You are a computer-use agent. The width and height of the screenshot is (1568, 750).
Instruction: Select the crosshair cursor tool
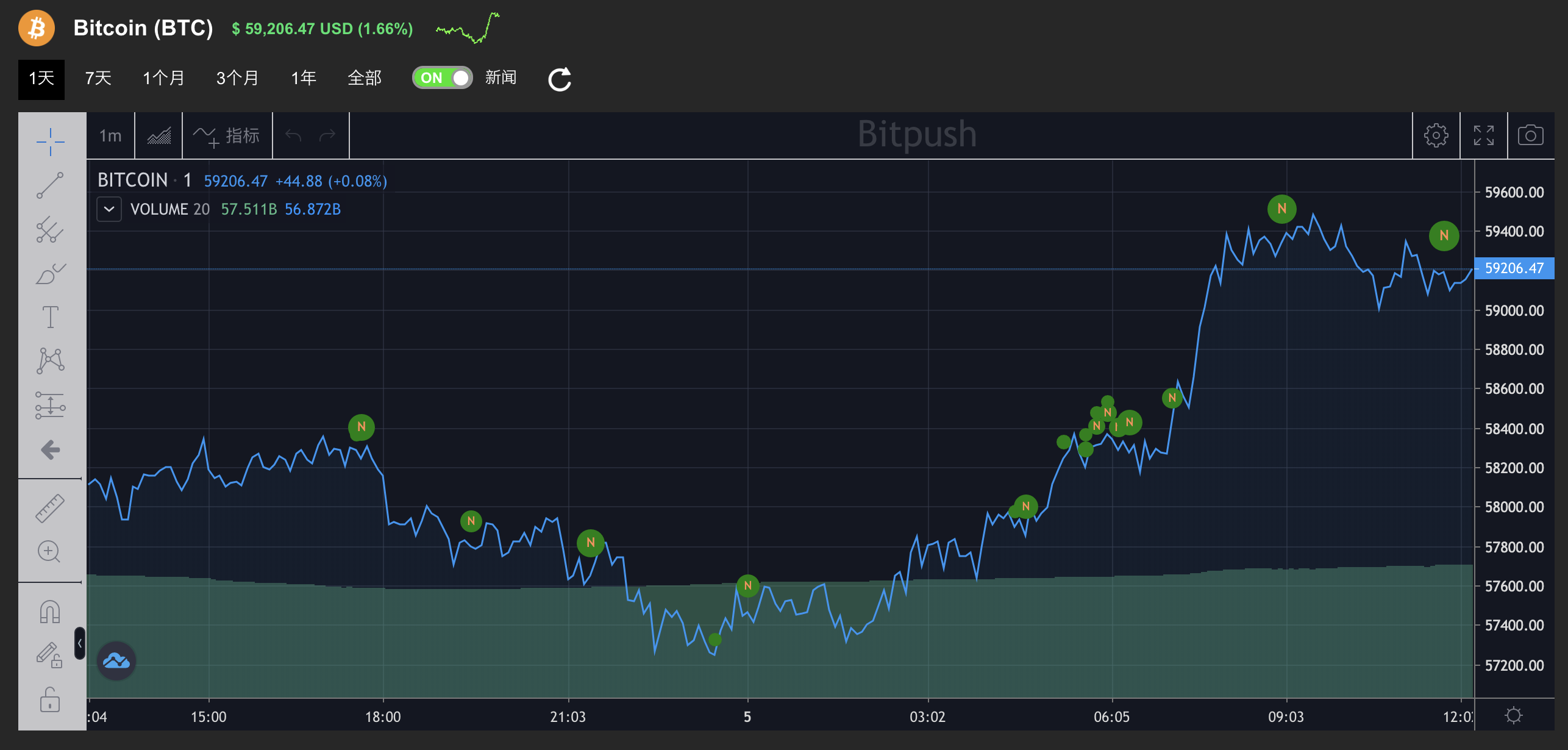(x=49, y=141)
